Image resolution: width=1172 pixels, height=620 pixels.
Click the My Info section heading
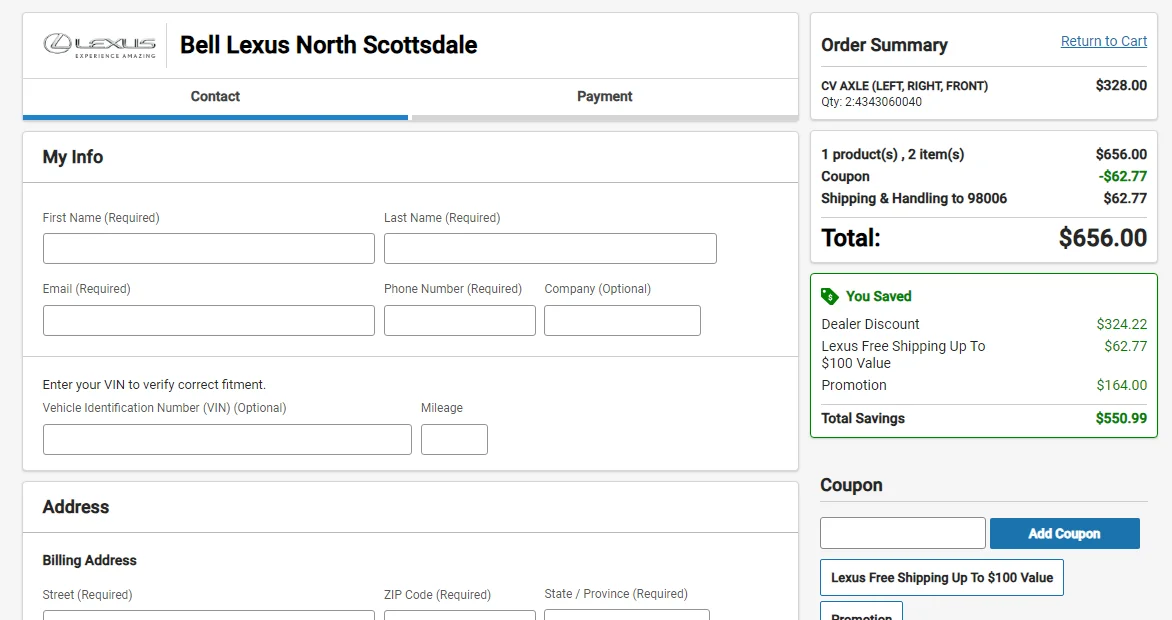point(73,157)
